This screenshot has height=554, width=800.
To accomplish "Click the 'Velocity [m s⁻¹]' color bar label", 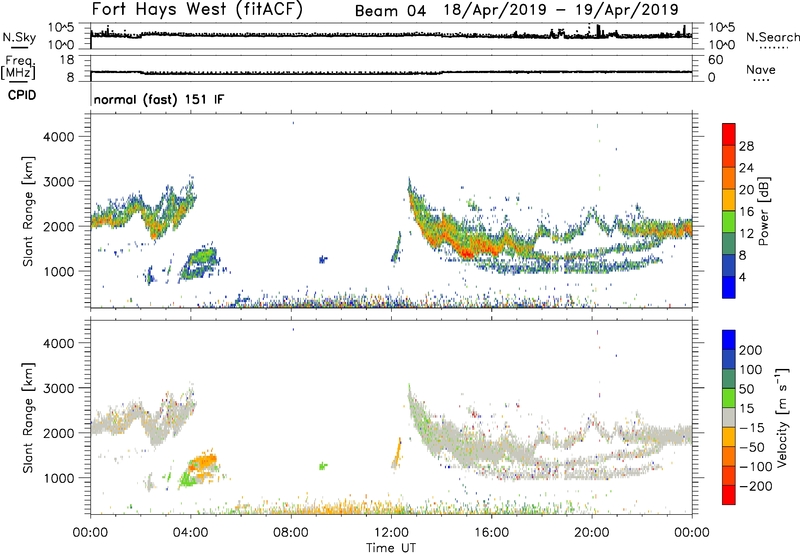I will (782, 417).
